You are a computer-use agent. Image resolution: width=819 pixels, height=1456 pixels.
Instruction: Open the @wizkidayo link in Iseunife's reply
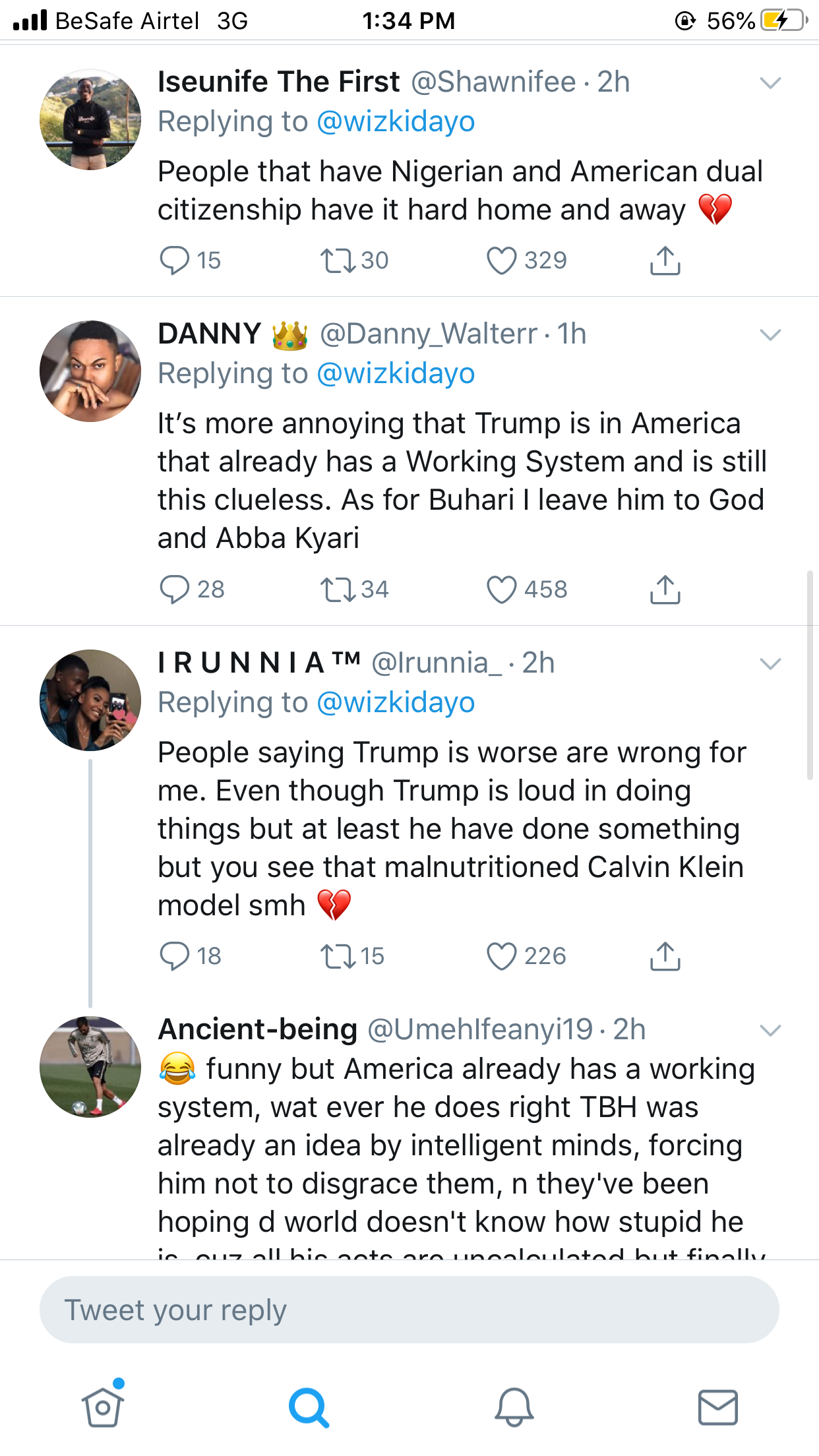pos(396,122)
